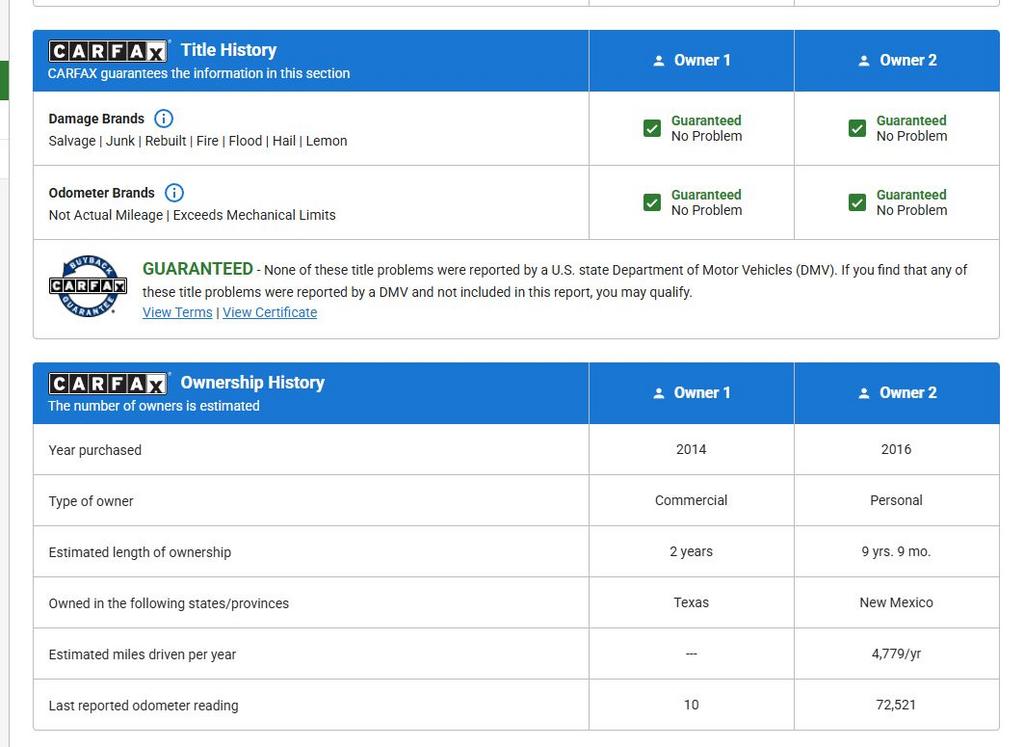Open the View Certificate link
This screenshot has width=1024, height=747.
[270, 312]
